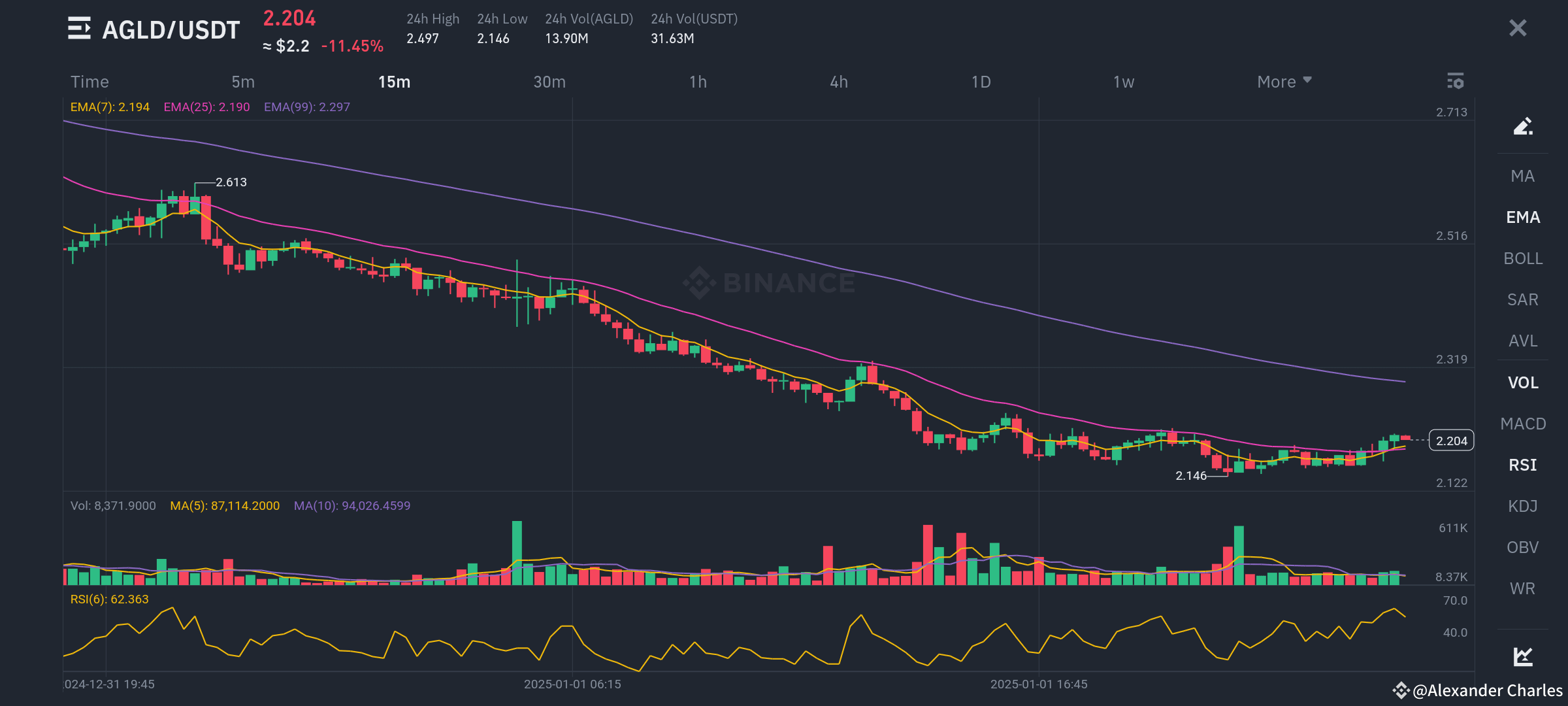Click the 2.613 high price label
Image resolution: width=1568 pixels, height=706 pixels.
coord(232,182)
